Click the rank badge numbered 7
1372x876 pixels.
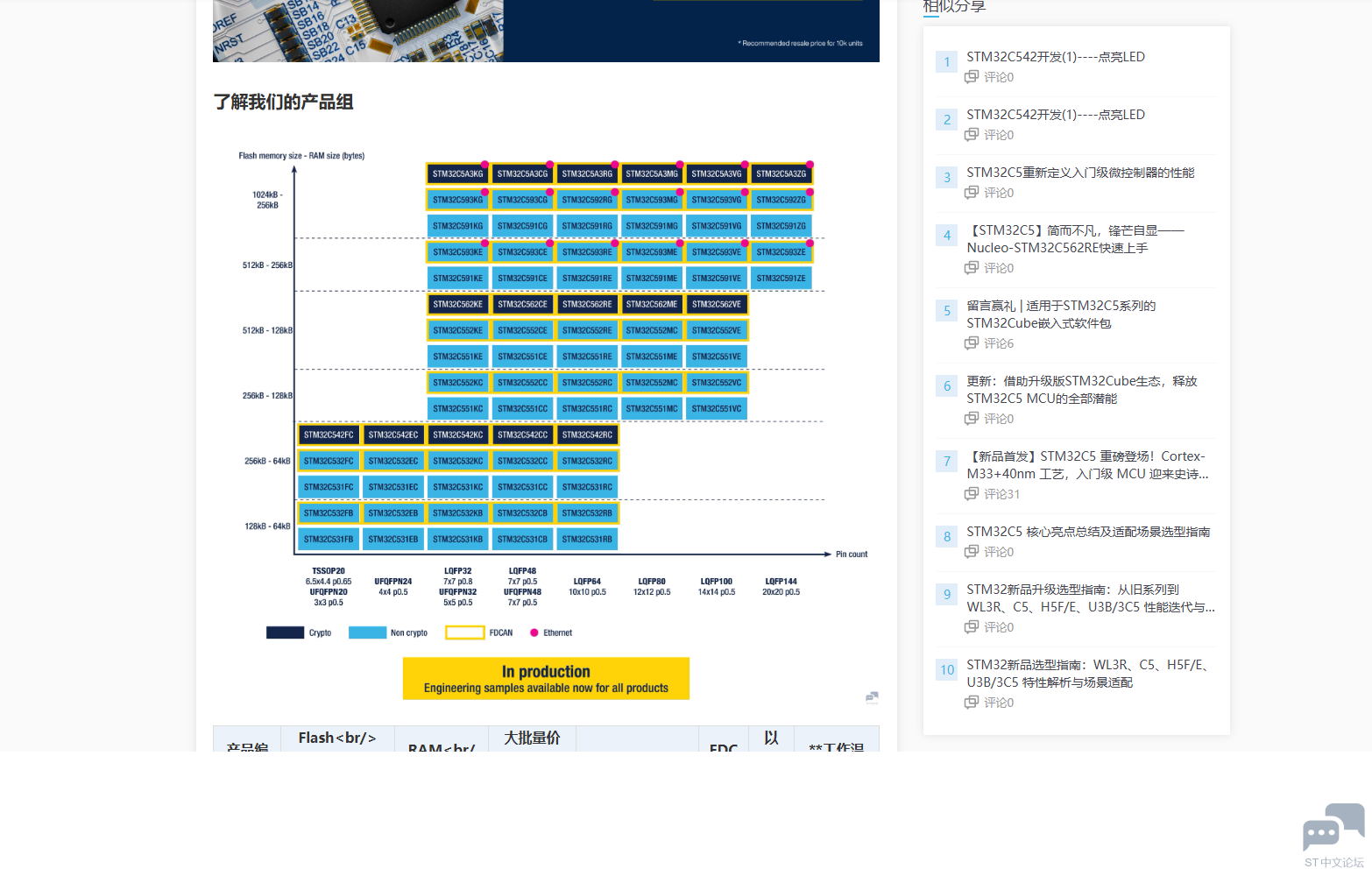(x=947, y=462)
